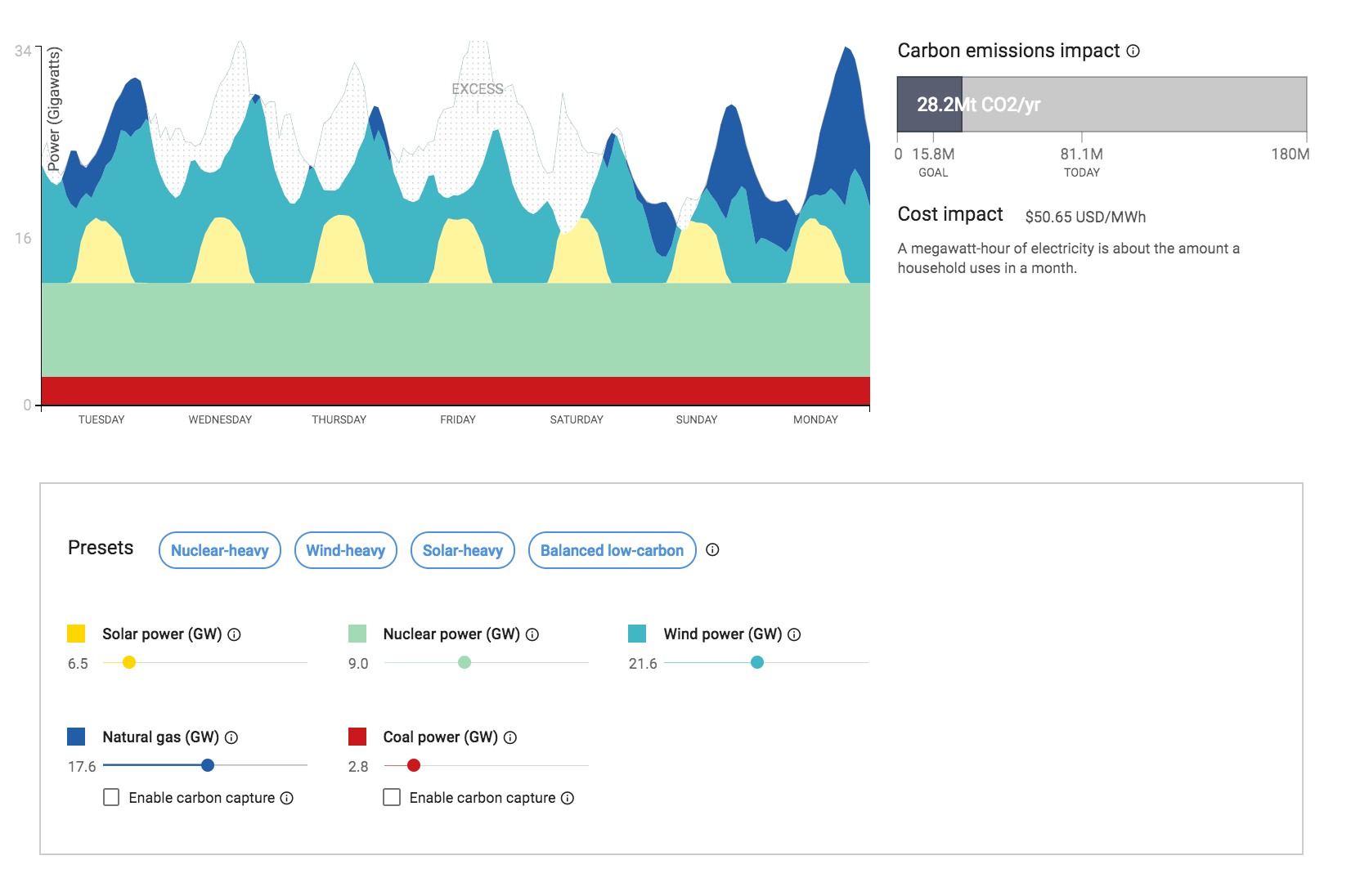Click the Wind power slider handle

pos(757,662)
